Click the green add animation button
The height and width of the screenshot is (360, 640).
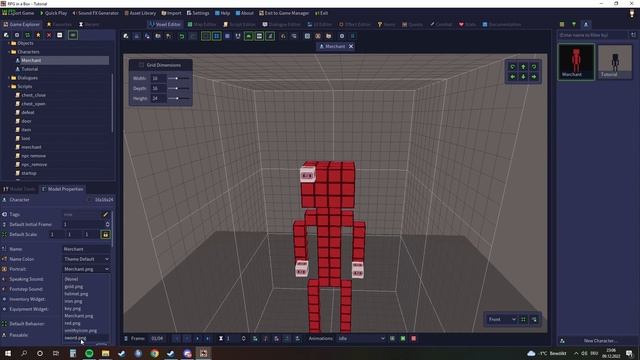(403, 338)
